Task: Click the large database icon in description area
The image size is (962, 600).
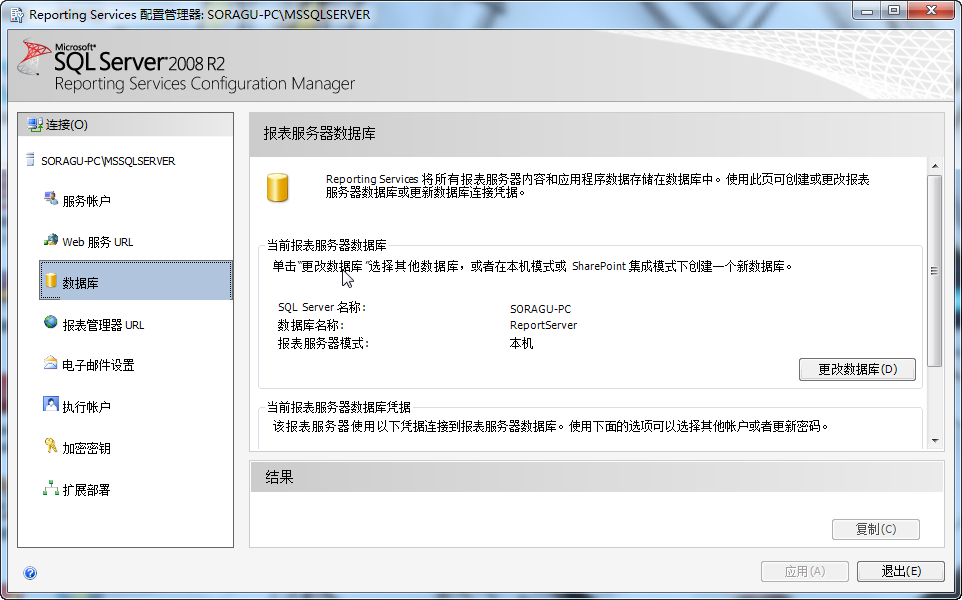Action: click(277, 187)
